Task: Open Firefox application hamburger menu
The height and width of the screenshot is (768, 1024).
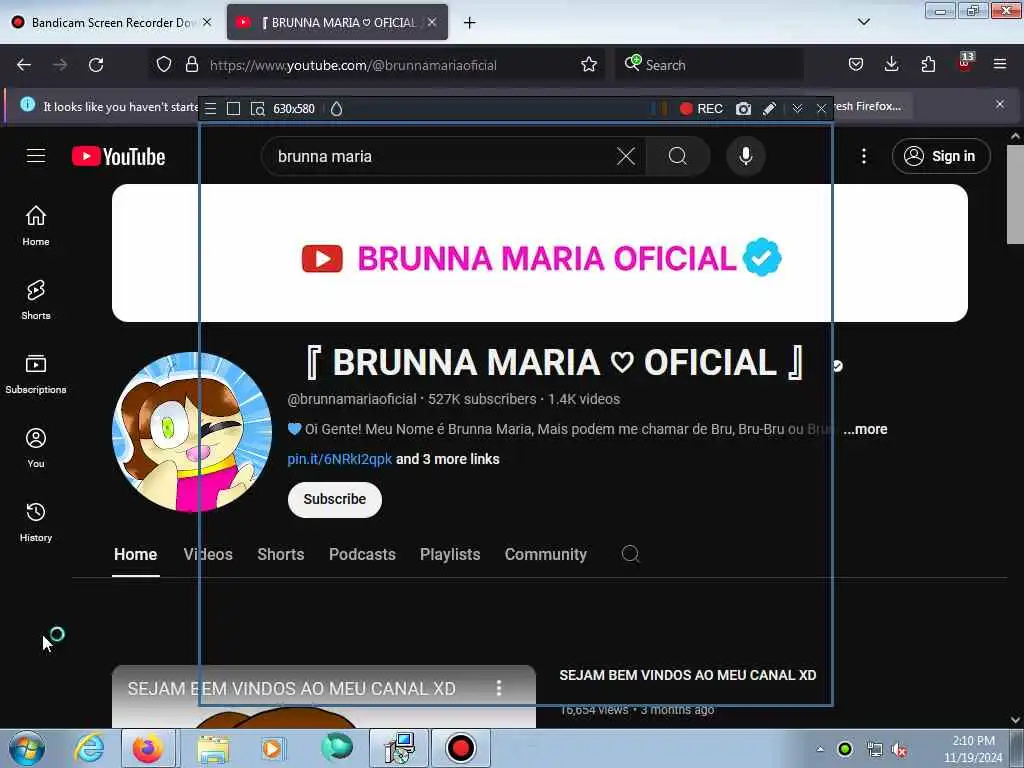Action: (1000, 65)
